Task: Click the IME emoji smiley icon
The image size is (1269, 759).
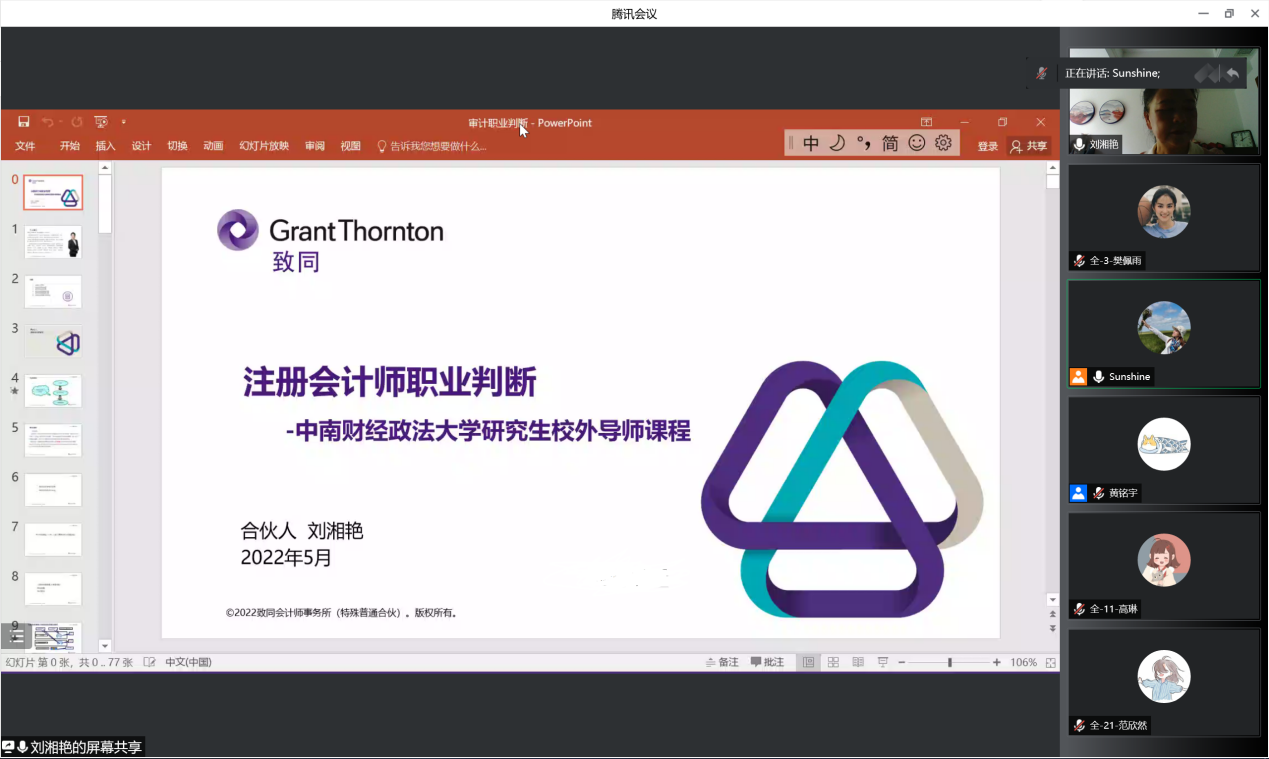Action: pyautogui.click(x=917, y=143)
